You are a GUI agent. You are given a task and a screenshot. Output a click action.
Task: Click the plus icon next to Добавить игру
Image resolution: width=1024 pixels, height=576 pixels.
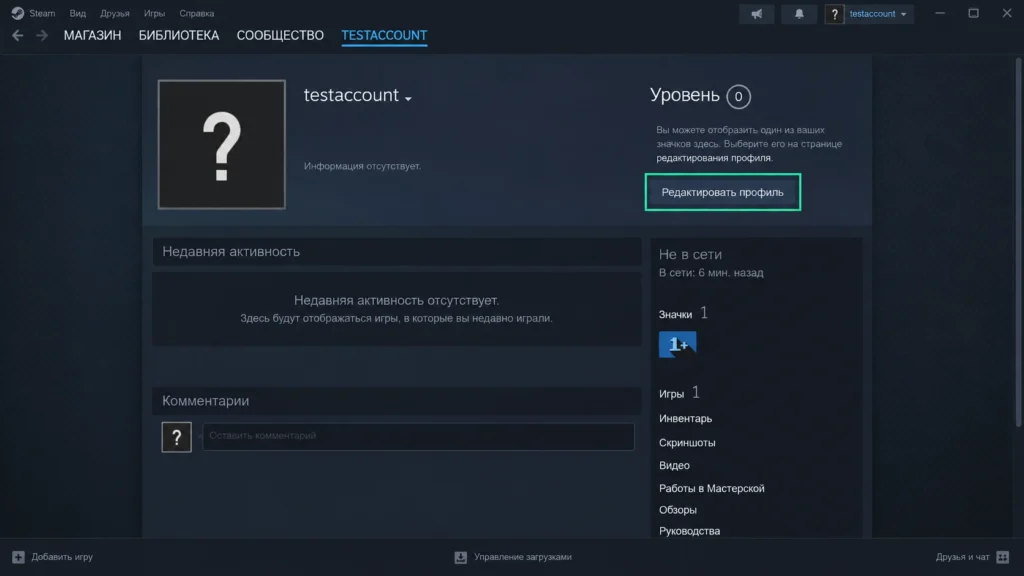(18, 557)
